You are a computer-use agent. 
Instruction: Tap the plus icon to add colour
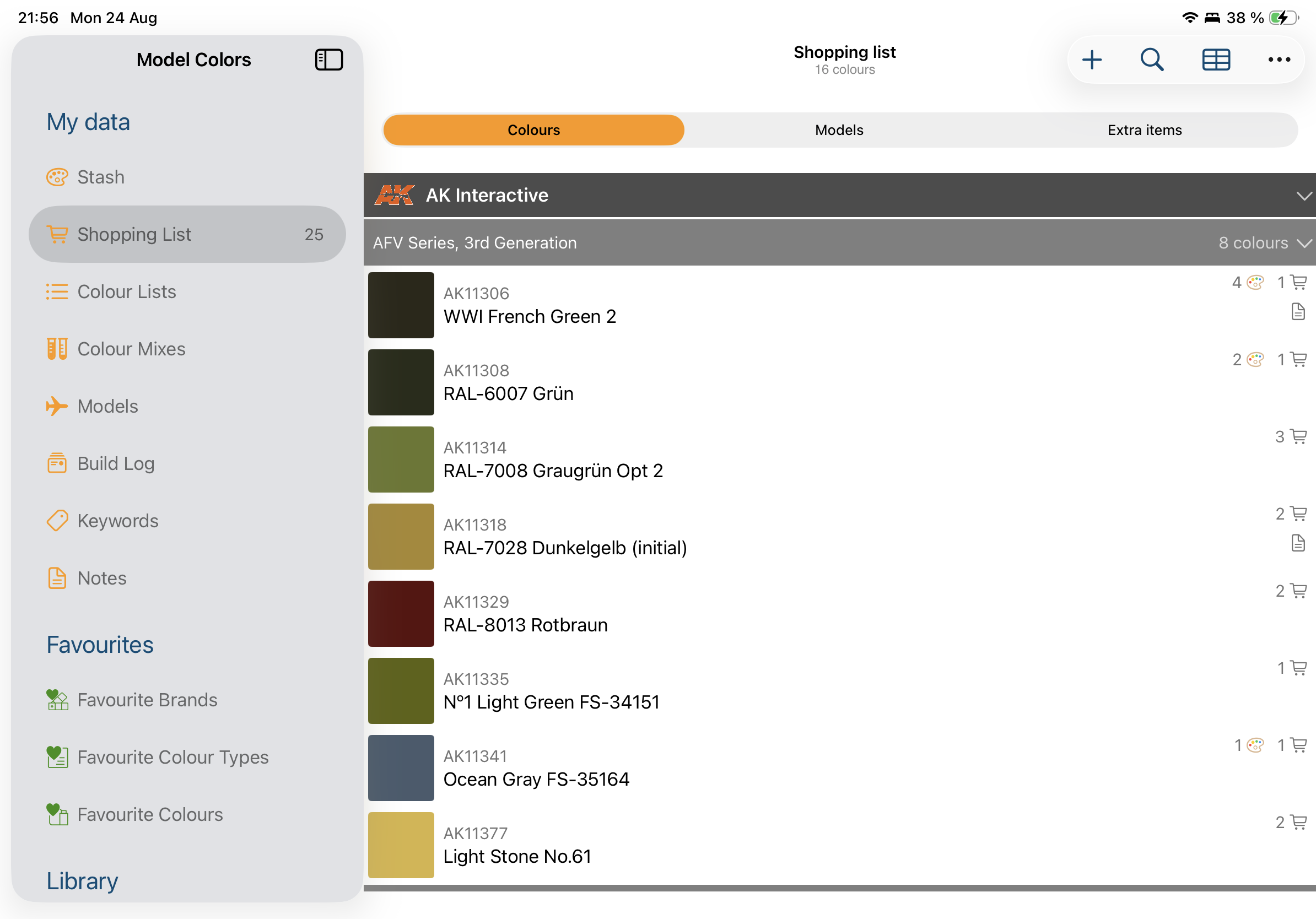[x=1092, y=60]
